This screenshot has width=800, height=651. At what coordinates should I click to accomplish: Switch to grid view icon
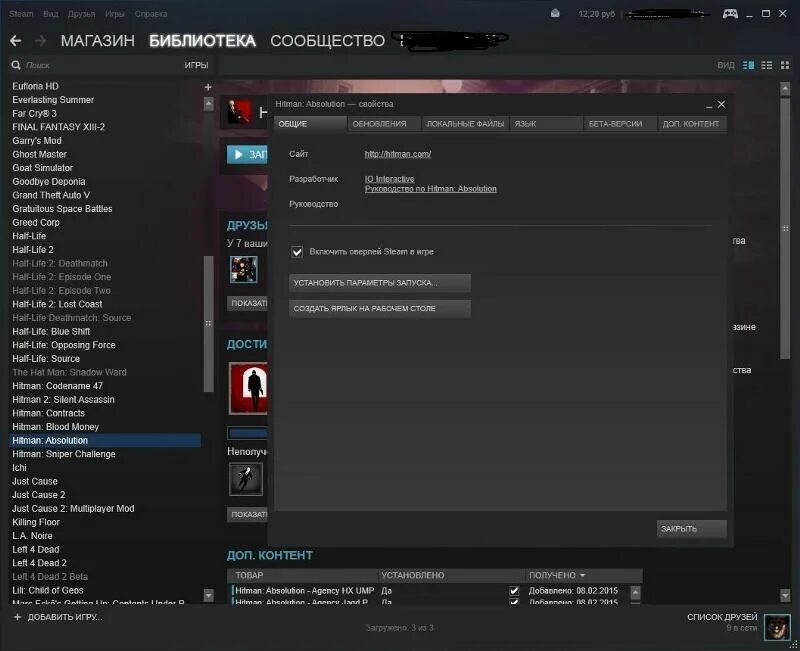pyautogui.click(x=785, y=65)
